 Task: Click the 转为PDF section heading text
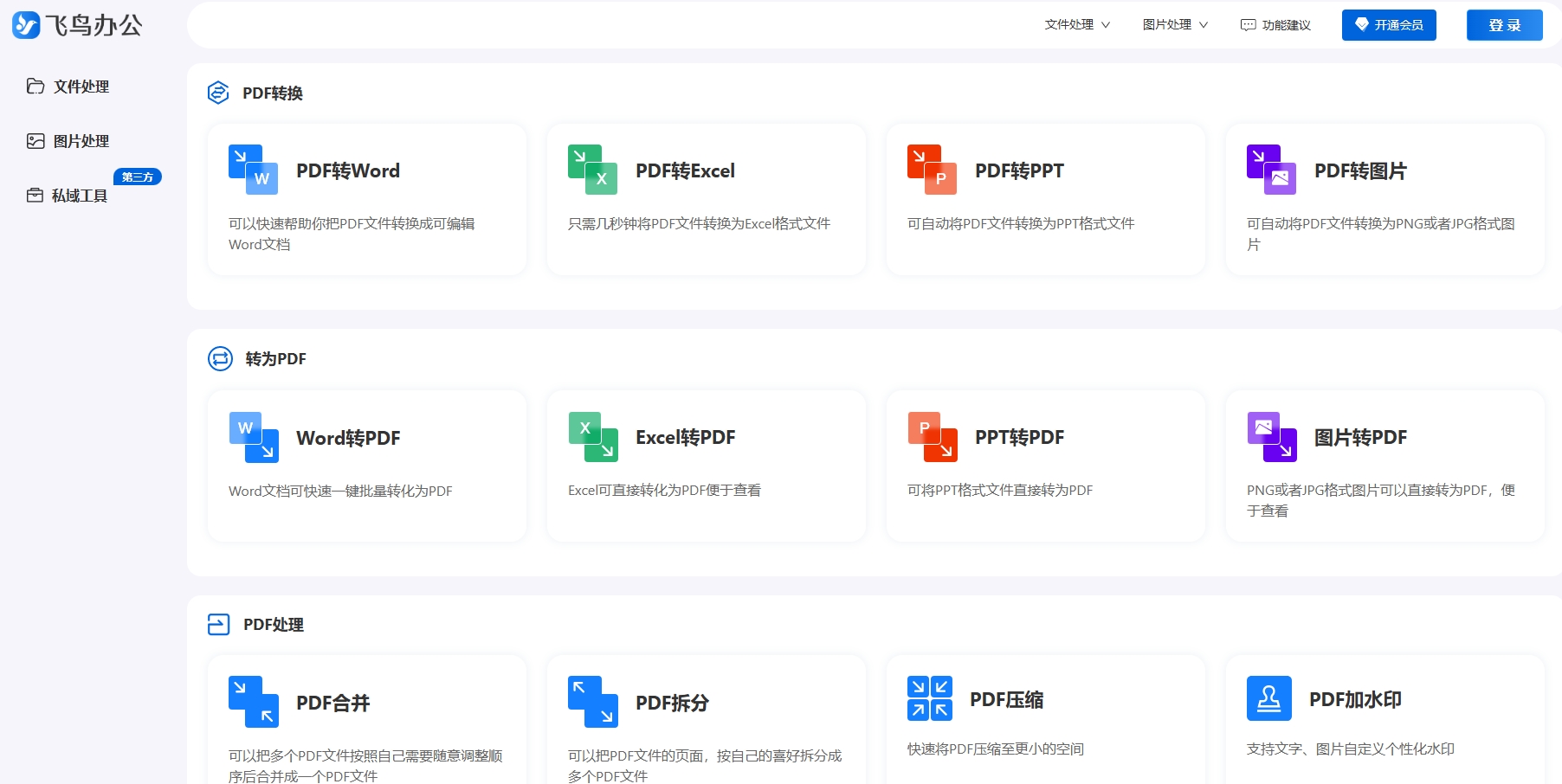click(x=276, y=359)
